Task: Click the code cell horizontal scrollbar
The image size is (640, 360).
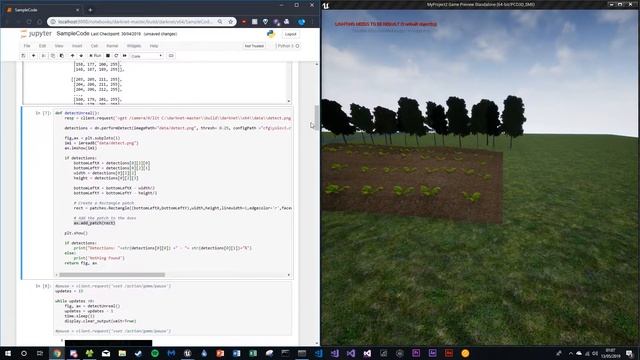Action: pos(112,275)
